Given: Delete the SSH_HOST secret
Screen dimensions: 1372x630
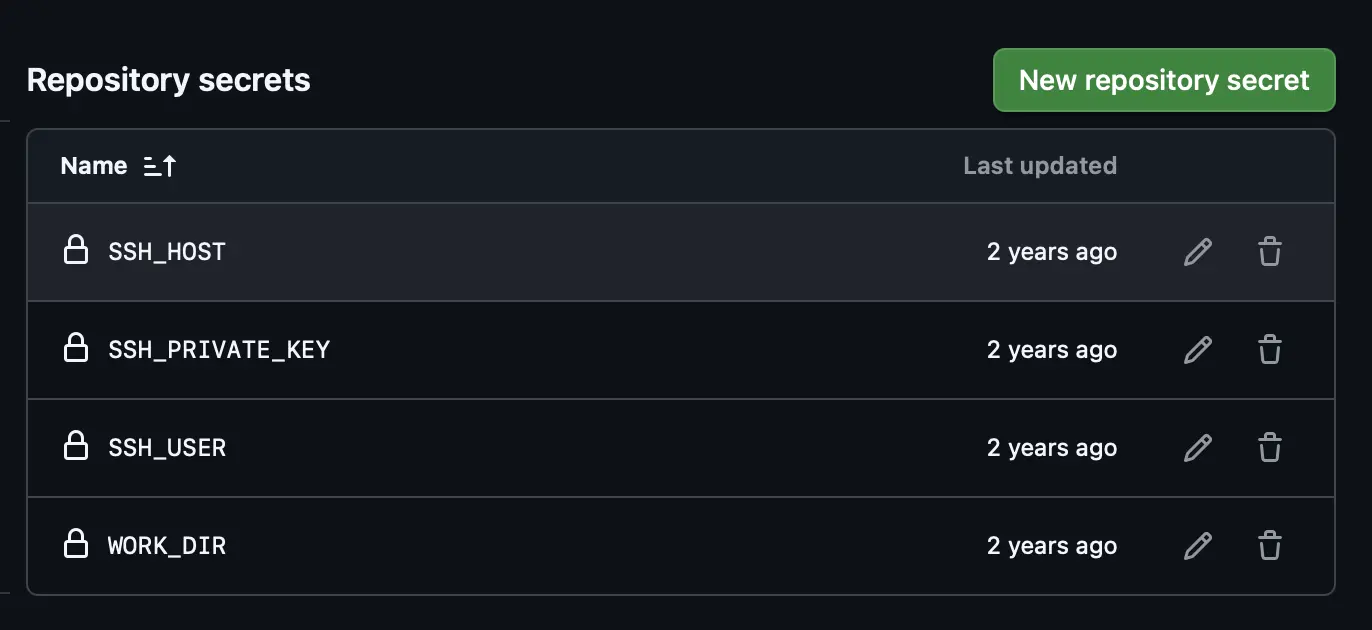Looking at the screenshot, I should click(1269, 252).
